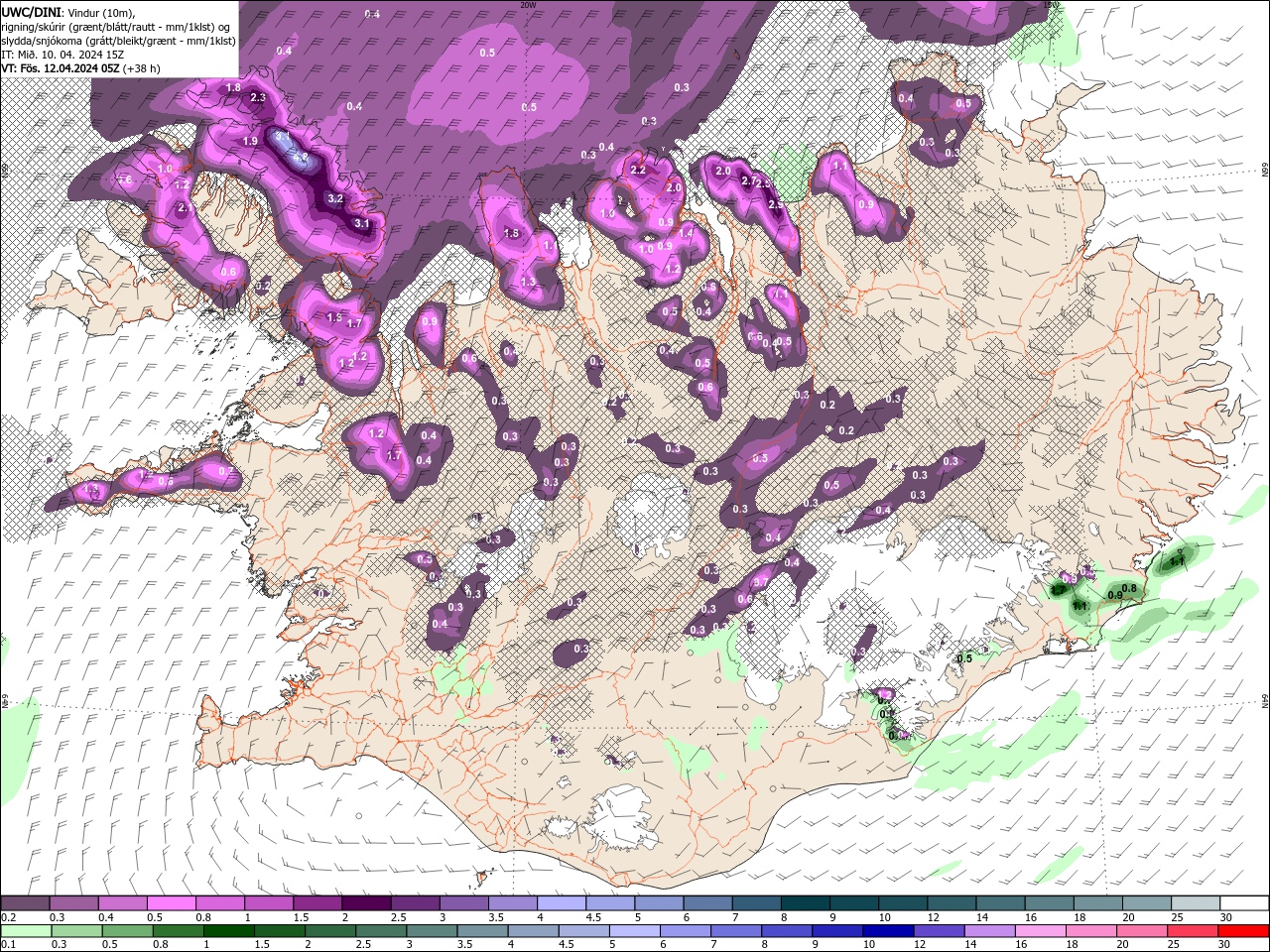Click the '2.2' snowfall value on the map
This screenshot has height=952, width=1270.
[x=638, y=170]
